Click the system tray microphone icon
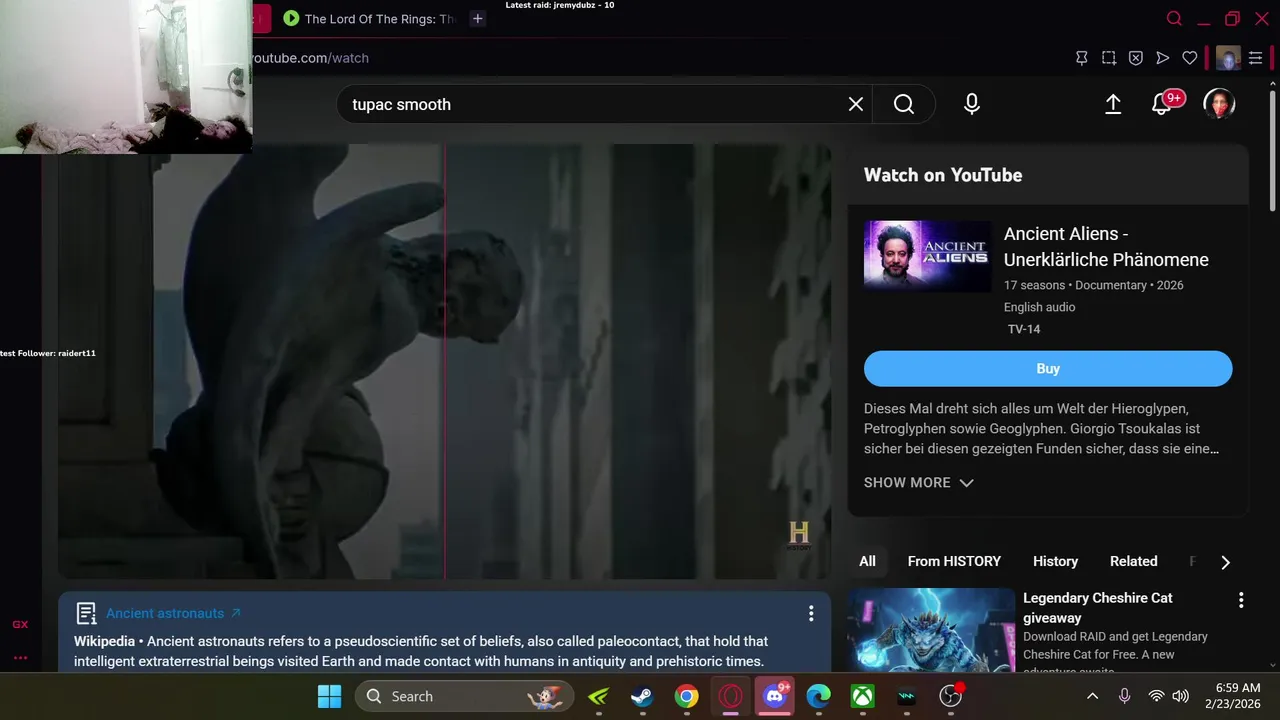The width and height of the screenshot is (1280, 720). pos(1125,696)
